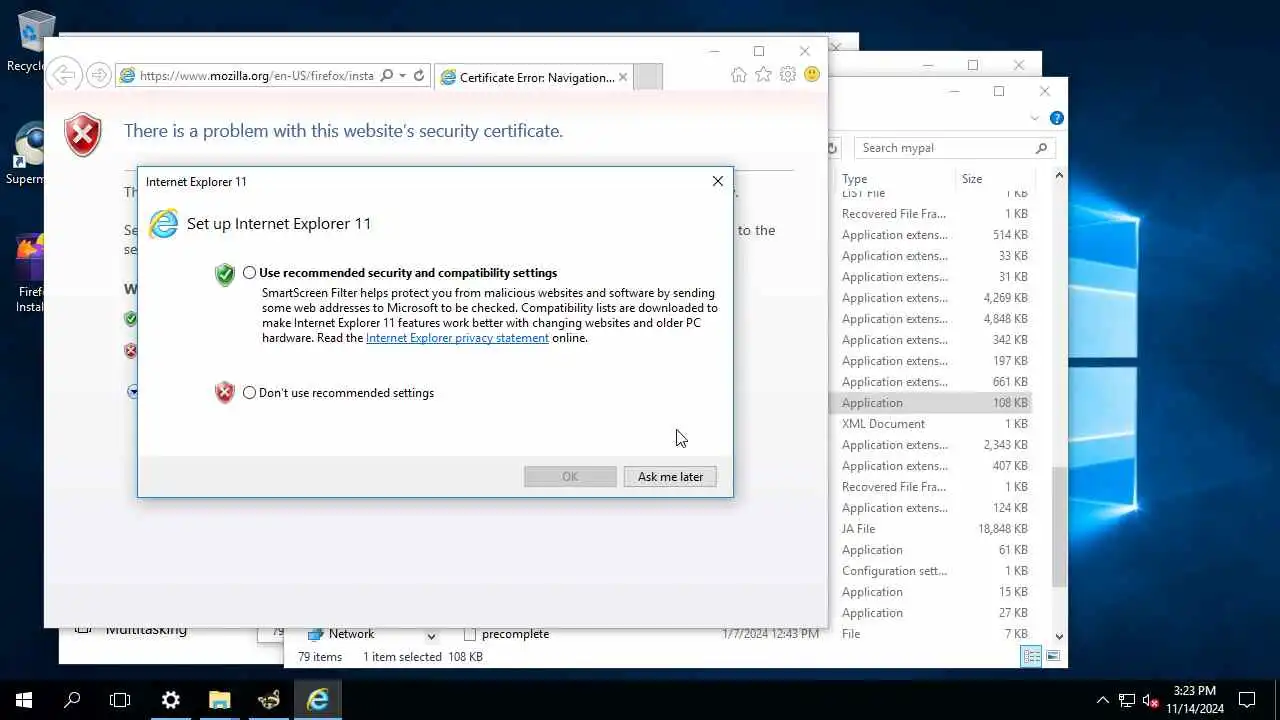Click the 4,848 KB application extension row
The image size is (1280, 720).
pyautogui.click(x=930, y=319)
